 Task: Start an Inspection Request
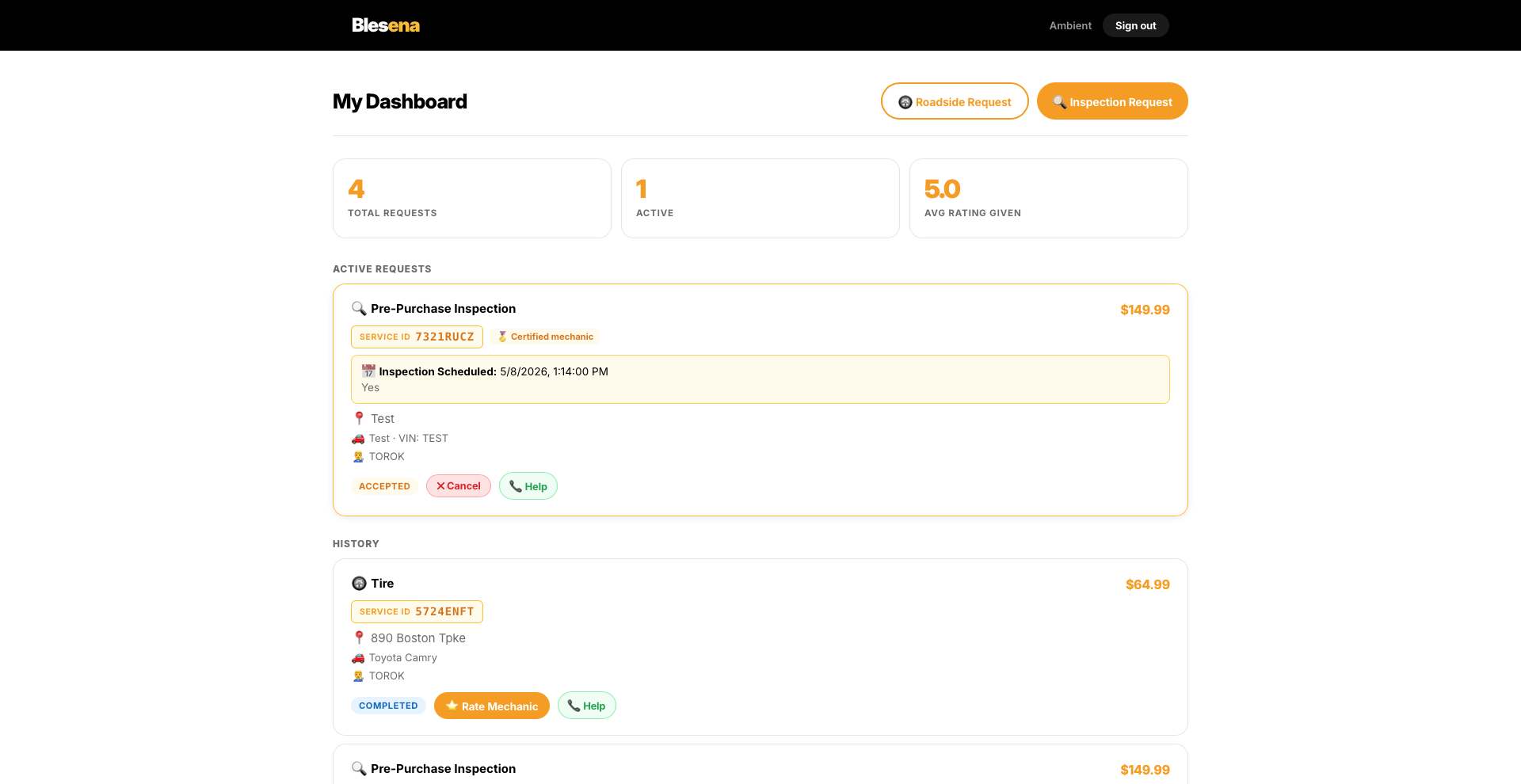tap(1112, 101)
